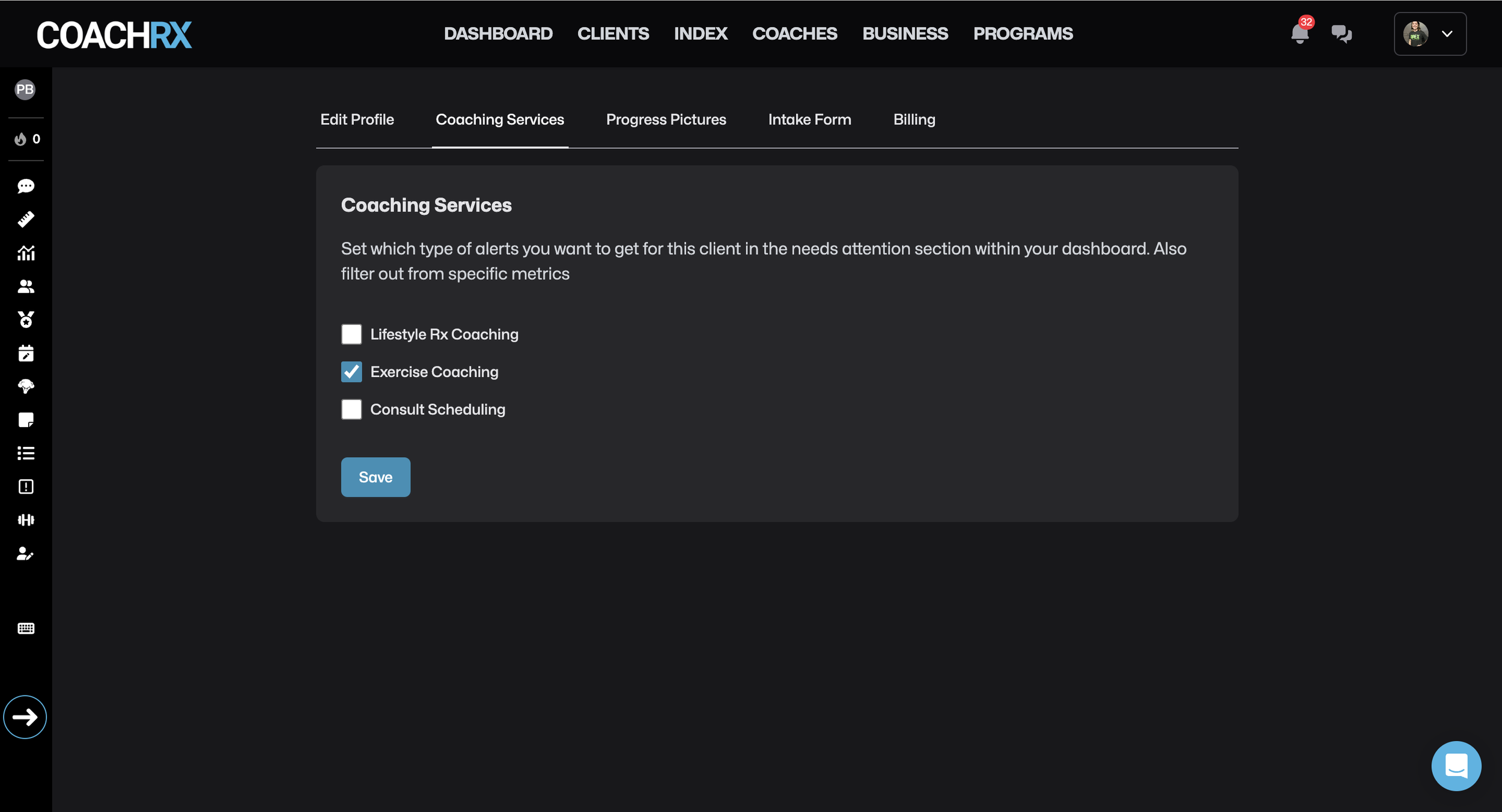The width and height of the screenshot is (1502, 812).
Task: Click the Save button
Action: pyautogui.click(x=375, y=477)
